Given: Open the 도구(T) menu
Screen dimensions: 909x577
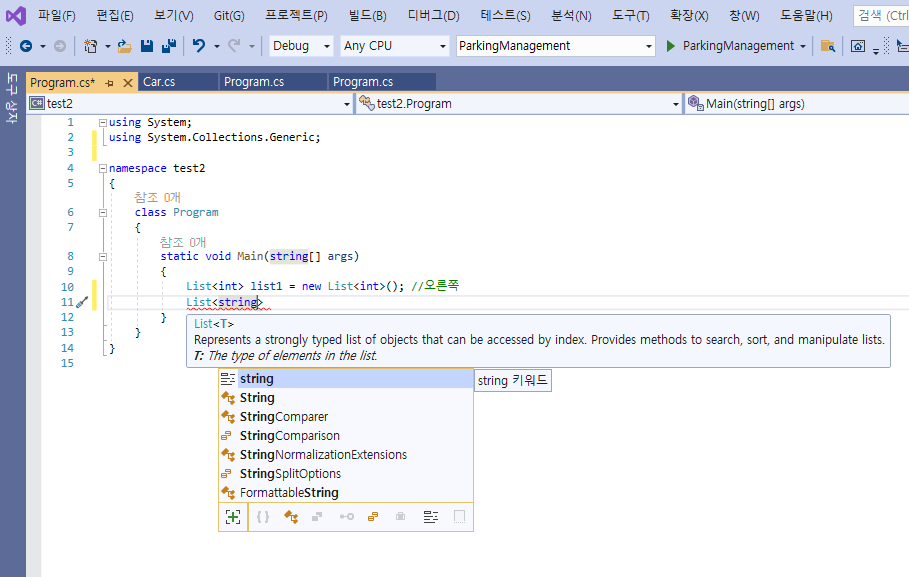Looking at the screenshot, I should tap(631, 16).
